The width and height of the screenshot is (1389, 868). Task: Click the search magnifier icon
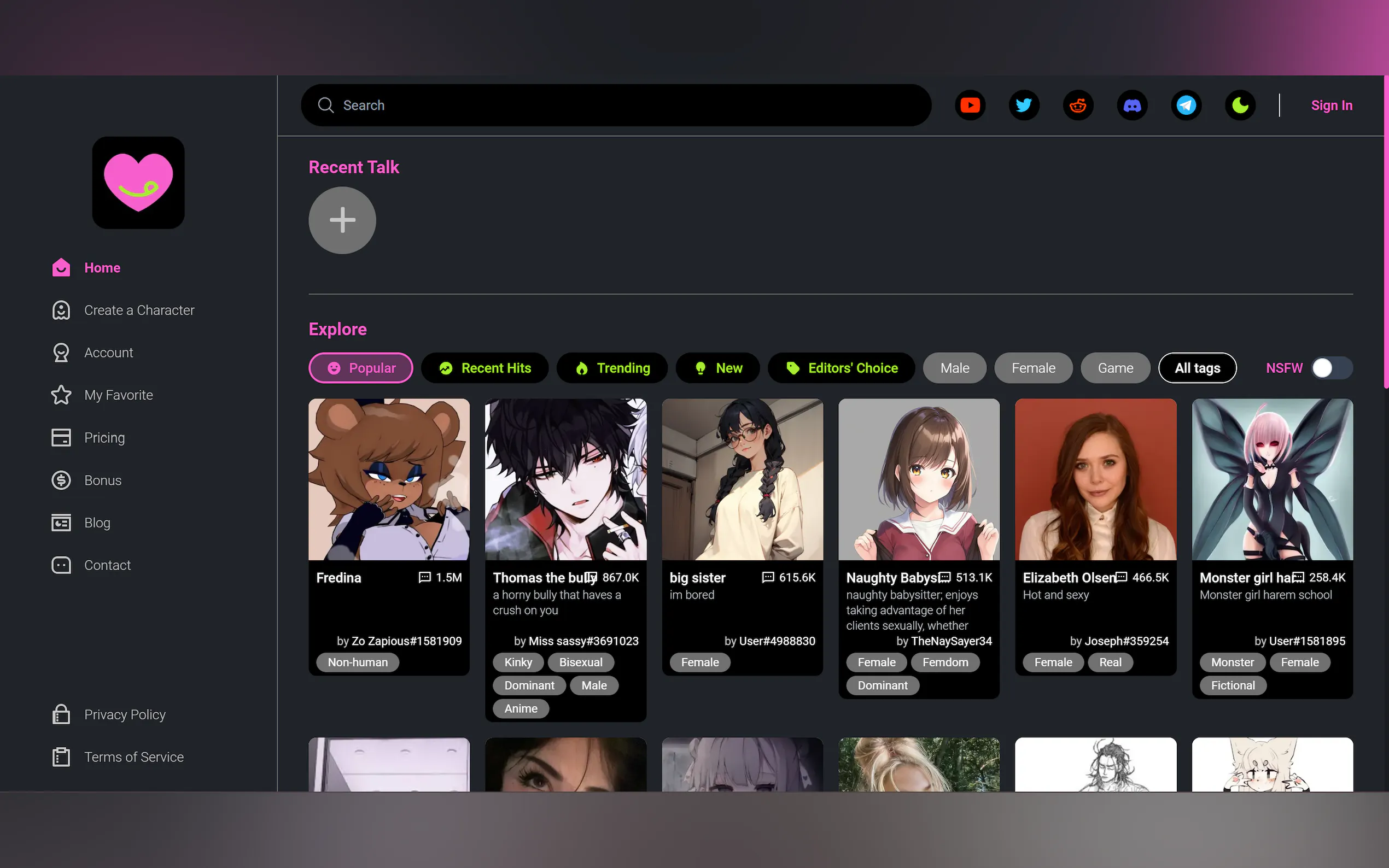pos(325,105)
